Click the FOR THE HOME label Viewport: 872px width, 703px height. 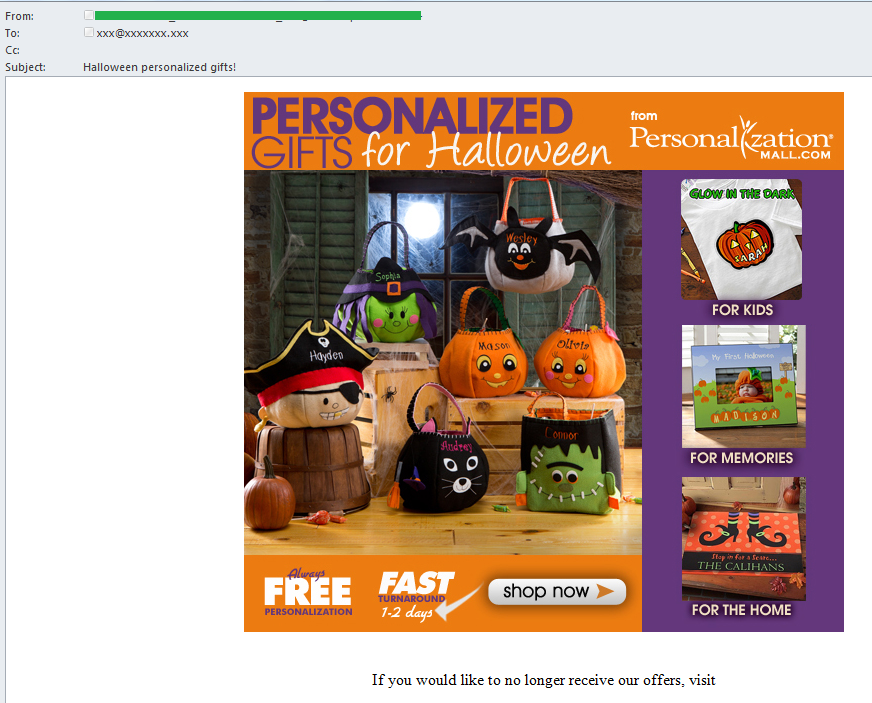pos(741,610)
